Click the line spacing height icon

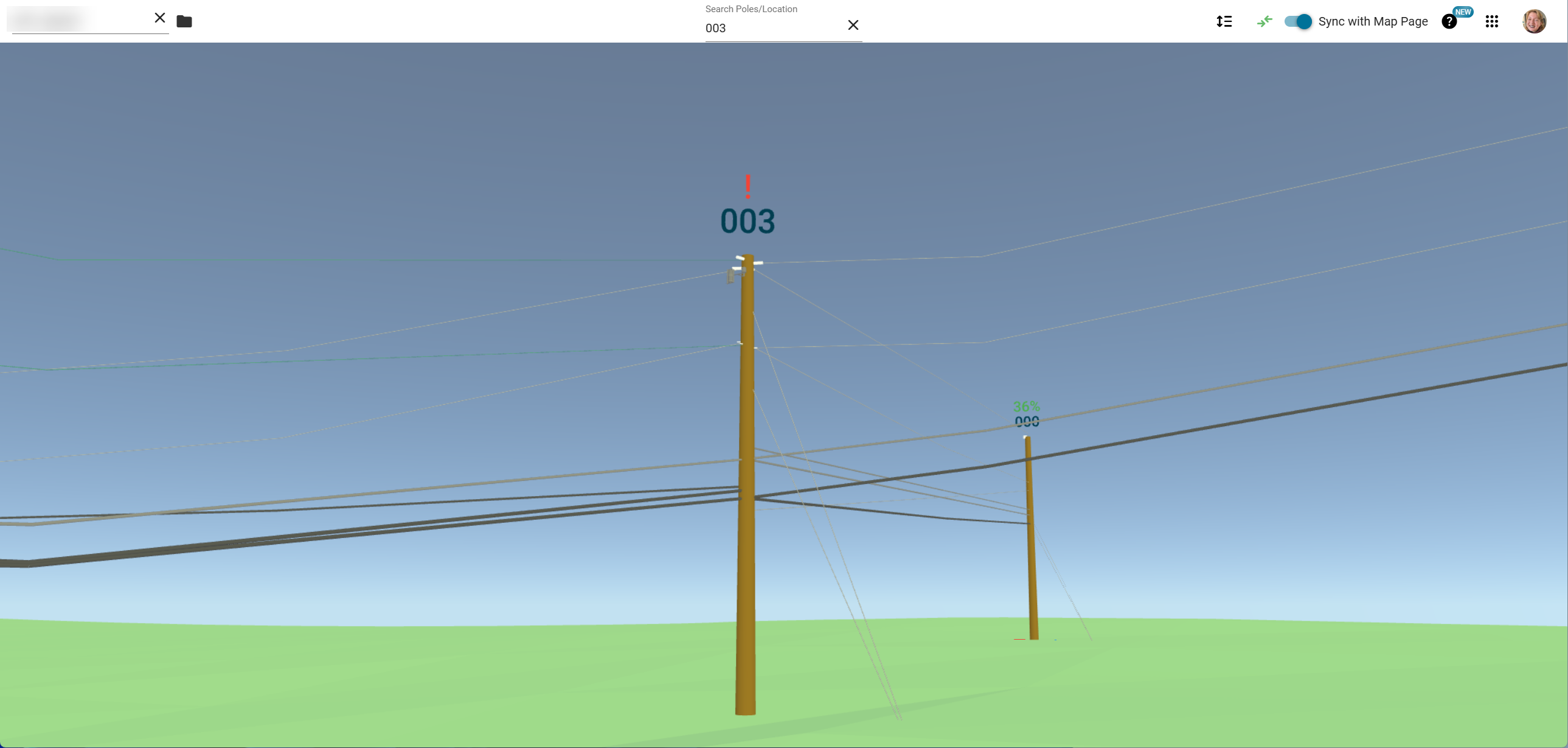click(x=1224, y=22)
